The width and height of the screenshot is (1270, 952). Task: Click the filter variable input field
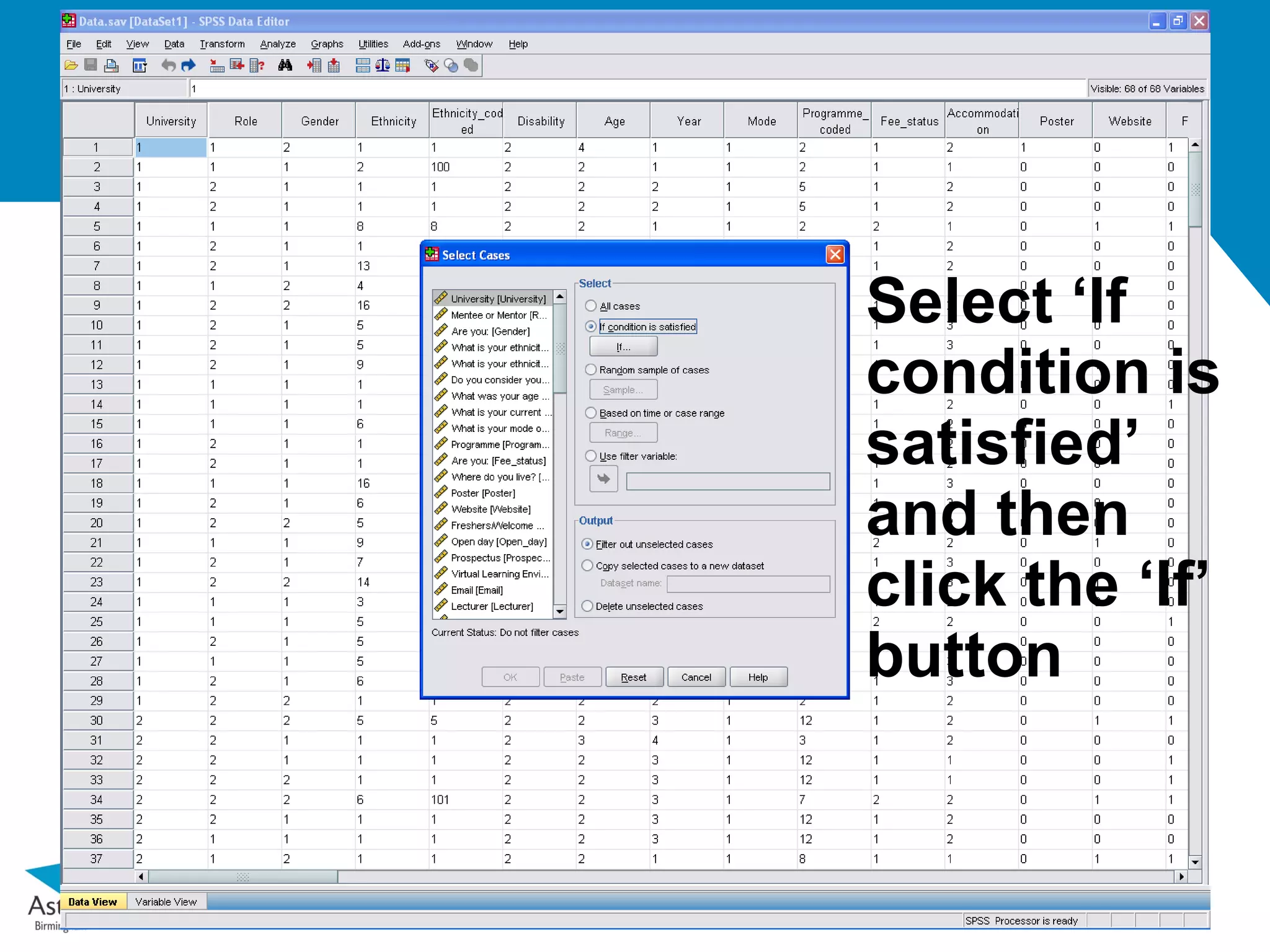coord(728,481)
